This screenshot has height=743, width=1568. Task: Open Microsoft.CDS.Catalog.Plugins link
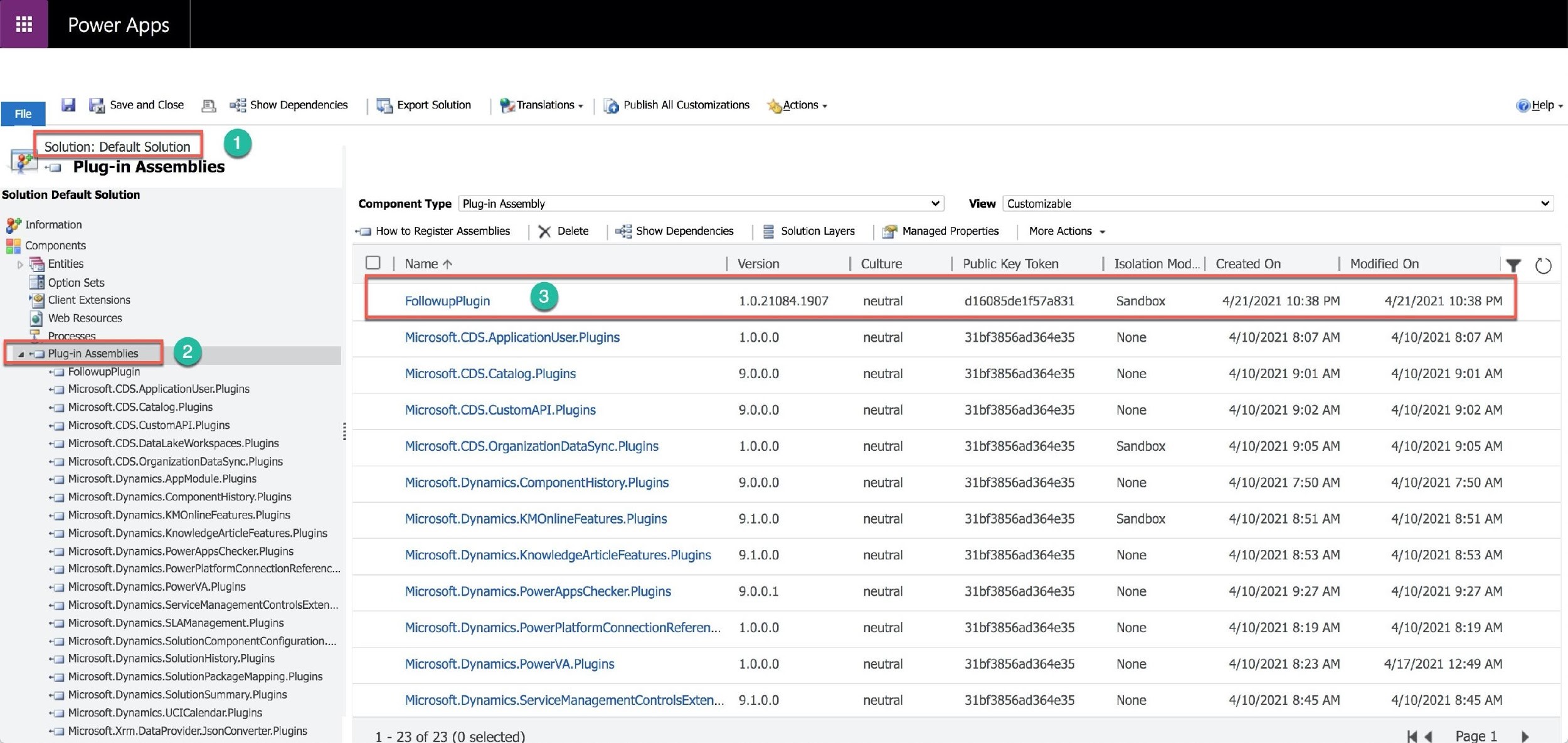[x=490, y=373]
